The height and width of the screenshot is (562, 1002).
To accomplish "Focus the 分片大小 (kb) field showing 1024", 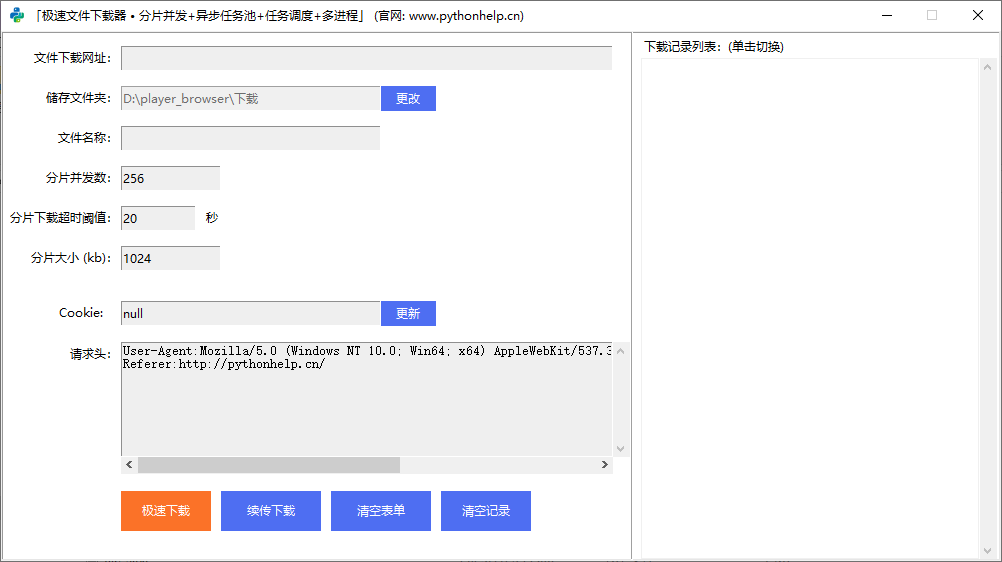I will pyautogui.click(x=170, y=258).
